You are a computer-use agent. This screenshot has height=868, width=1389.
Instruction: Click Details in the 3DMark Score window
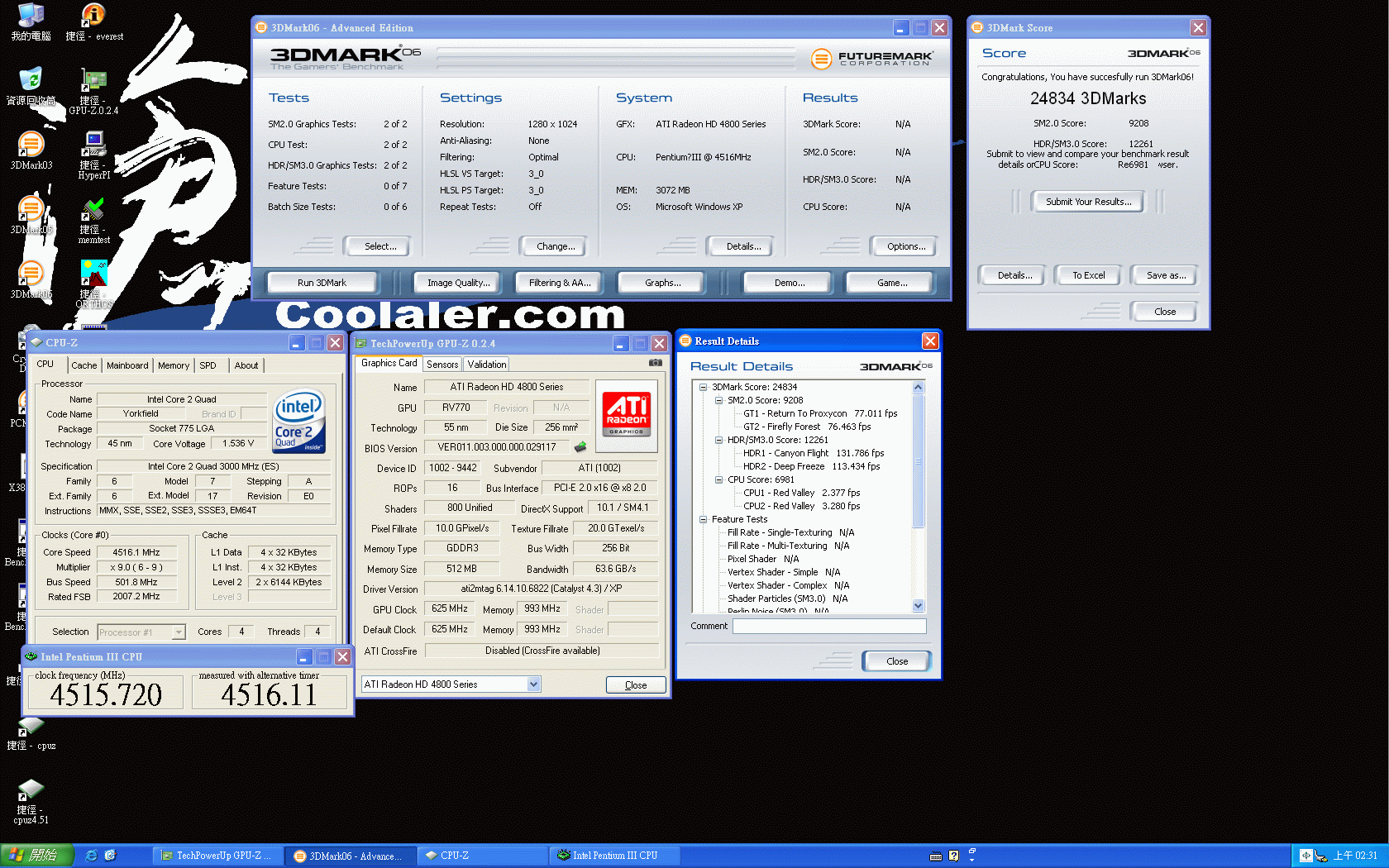pyautogui.click(x=1014, y=275)
